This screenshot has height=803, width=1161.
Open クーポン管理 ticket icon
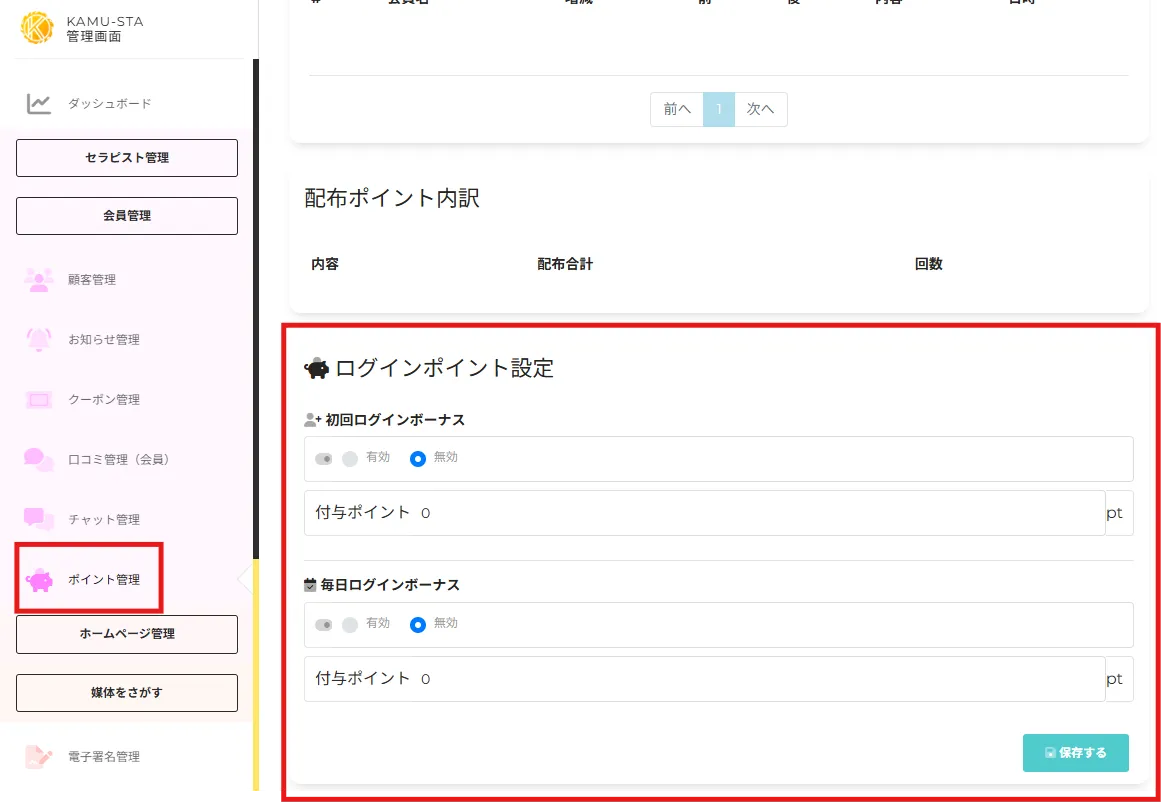pyautogui.click(x=39, y=400)
